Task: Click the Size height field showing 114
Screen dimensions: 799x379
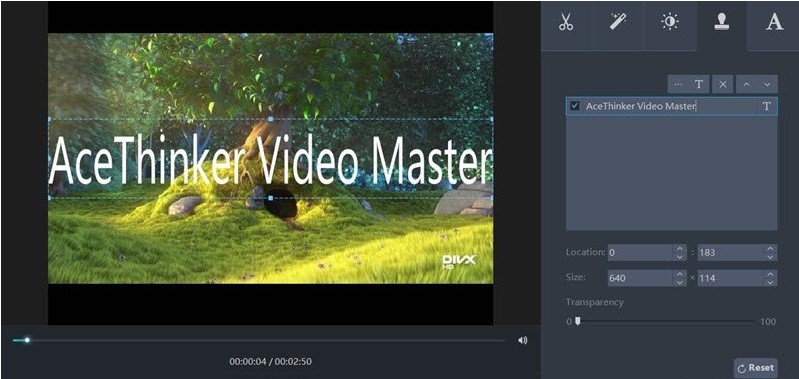Action: 731,278
